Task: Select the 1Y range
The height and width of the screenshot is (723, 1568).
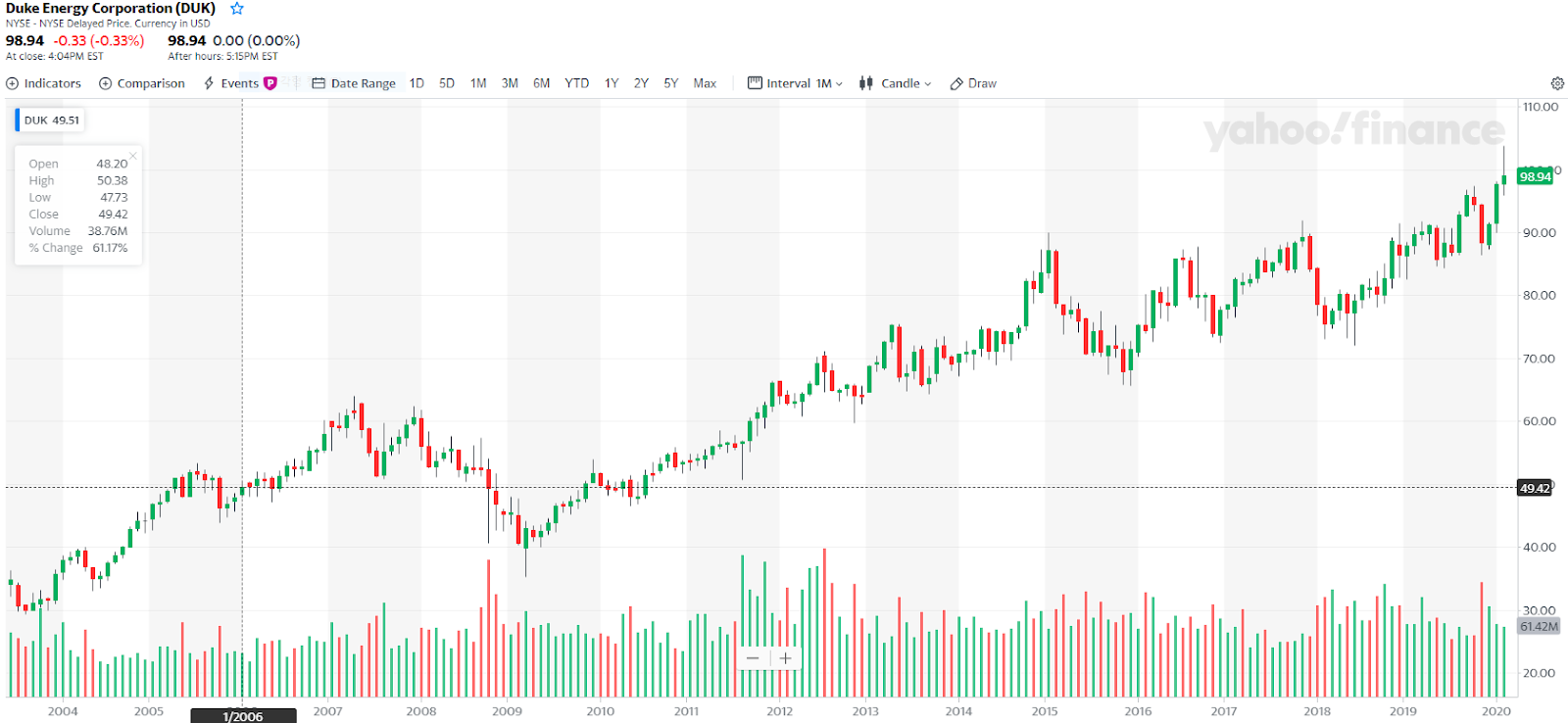Action: point(612,83)
